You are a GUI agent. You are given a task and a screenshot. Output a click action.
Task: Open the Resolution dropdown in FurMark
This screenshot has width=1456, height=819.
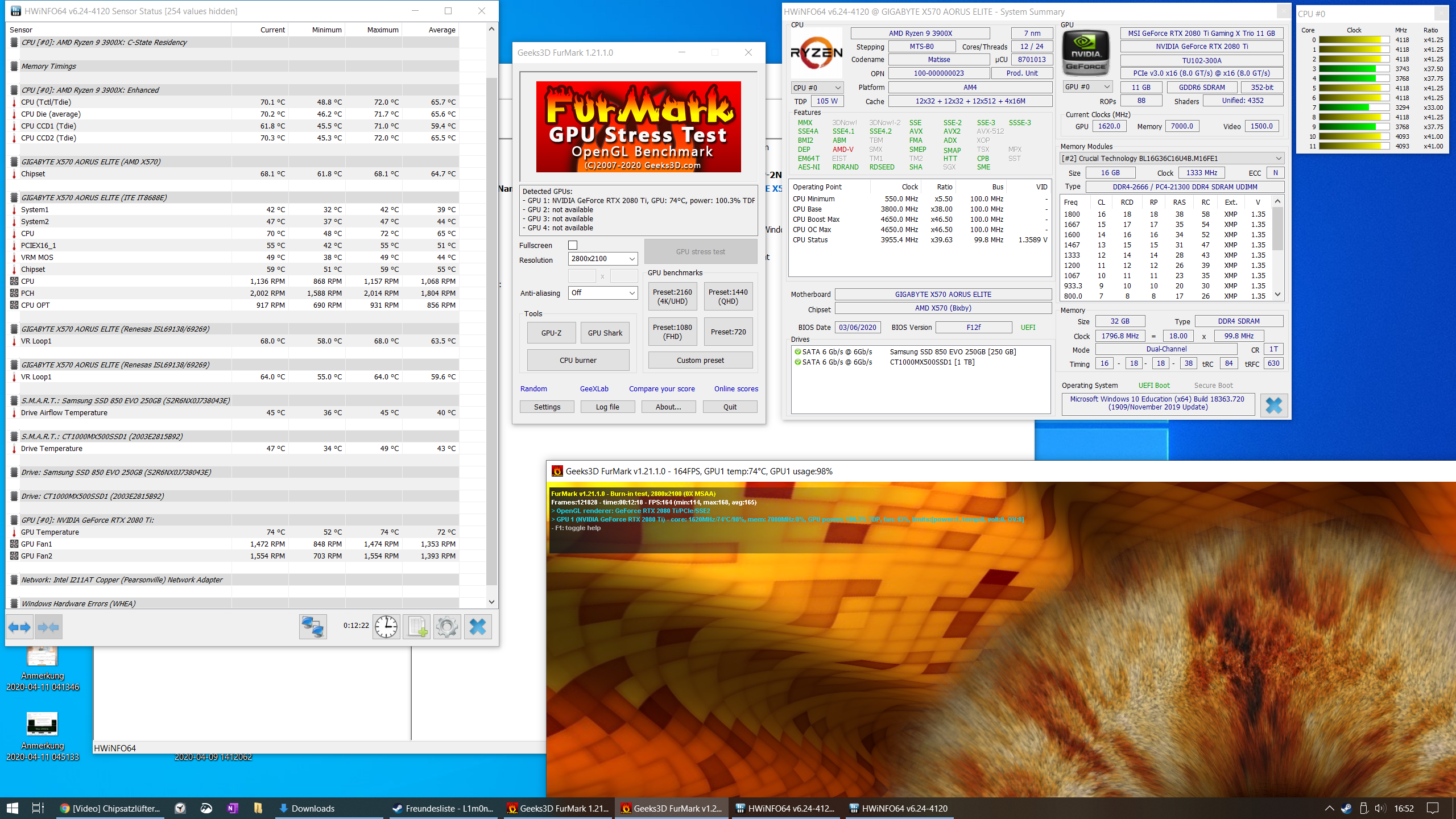click(633, 259)
